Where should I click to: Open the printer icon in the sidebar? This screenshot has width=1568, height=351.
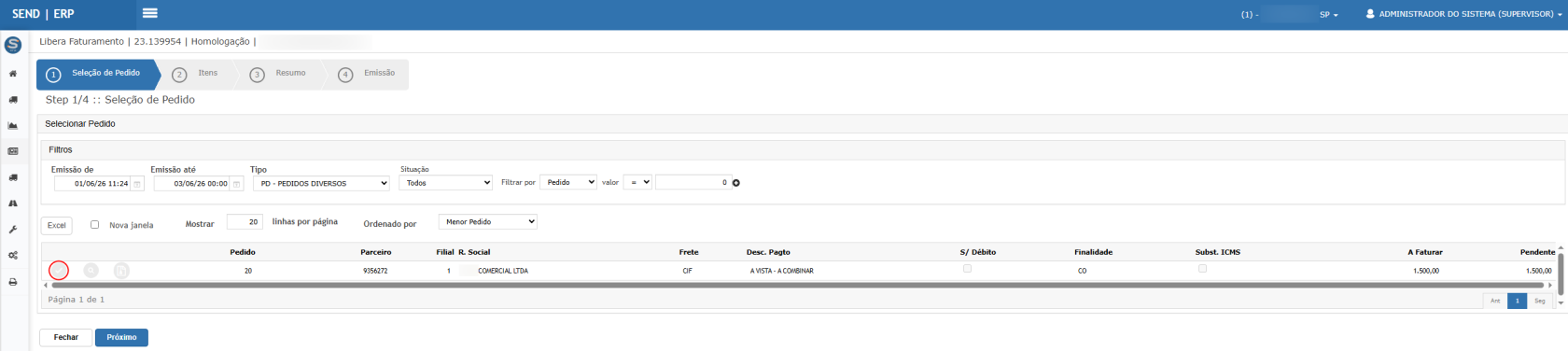(x=13, y=281)
